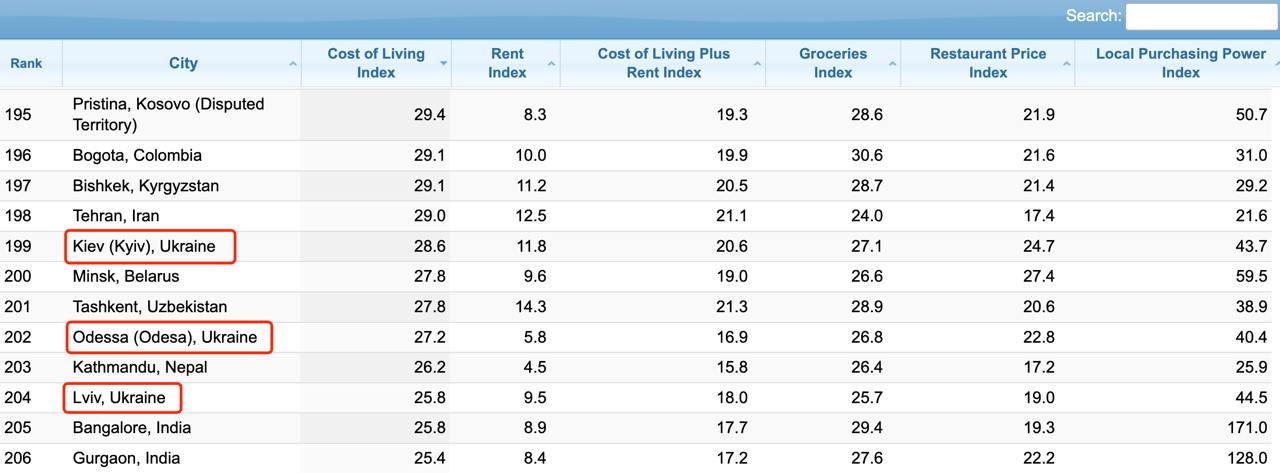Screen dimensions: 1280x473
Task: Select the Kiev (Kyiv), Ukraine city cell
Action: point(144,246)
